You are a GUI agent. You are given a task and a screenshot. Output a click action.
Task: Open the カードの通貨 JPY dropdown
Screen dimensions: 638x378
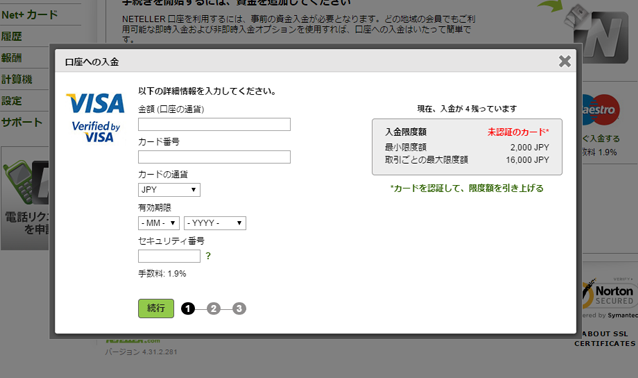point(169,190)
